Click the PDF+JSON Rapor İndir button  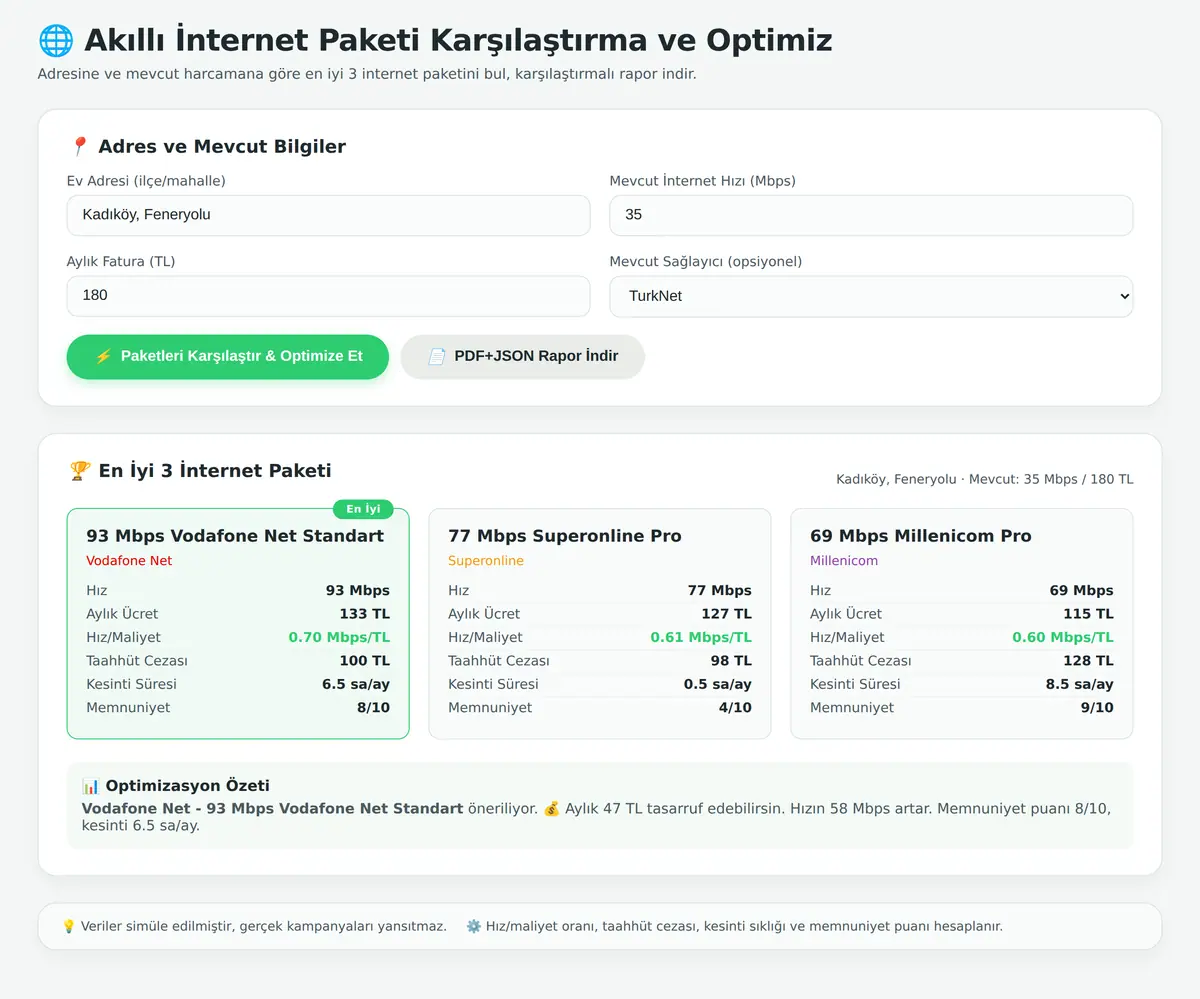(523, 356)
